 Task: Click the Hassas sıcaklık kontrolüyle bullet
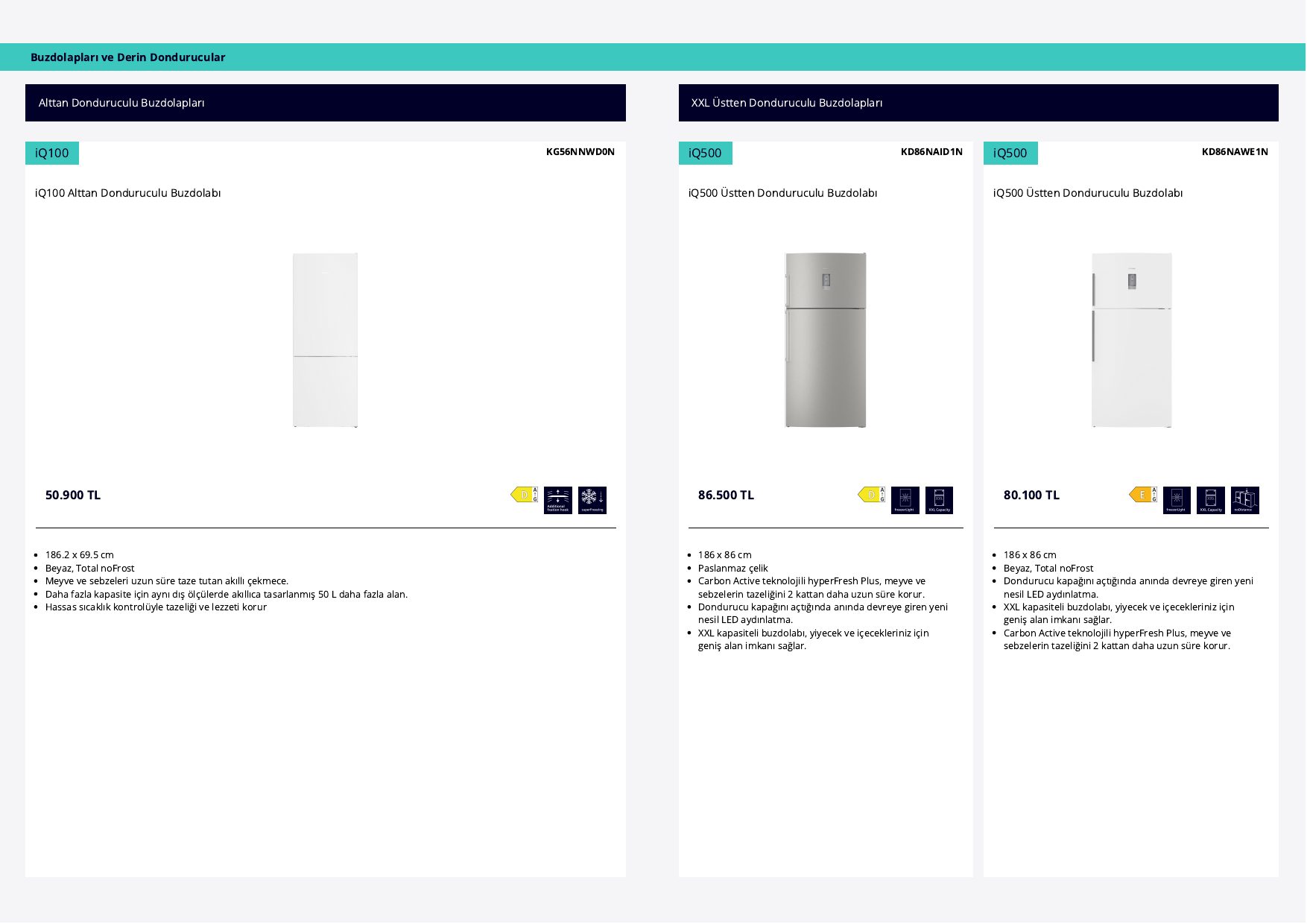coord(156,607)
